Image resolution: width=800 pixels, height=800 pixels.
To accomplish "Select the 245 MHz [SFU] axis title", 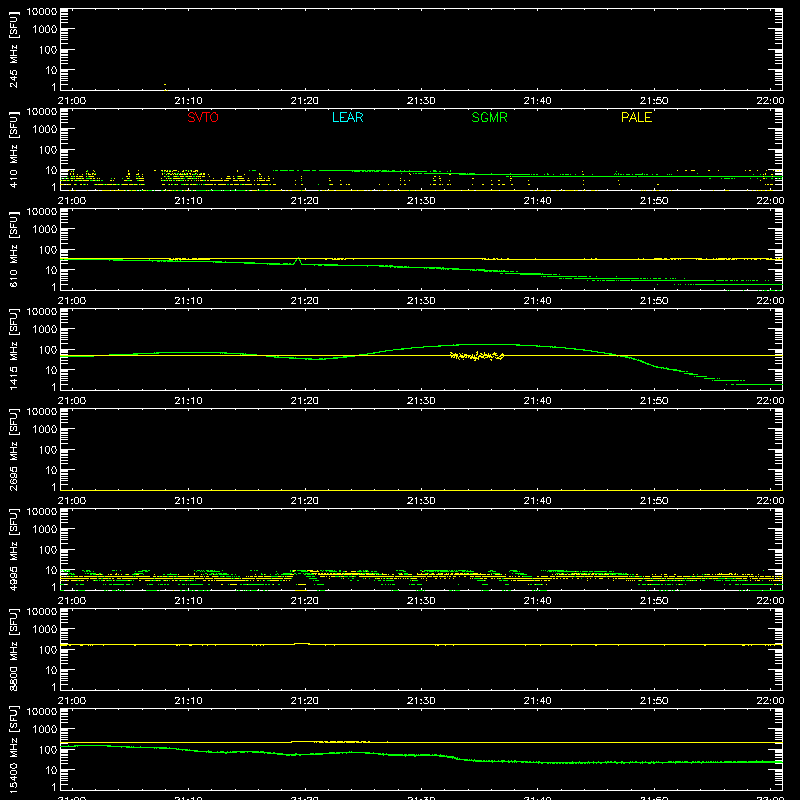I will (x=13, y=50).
